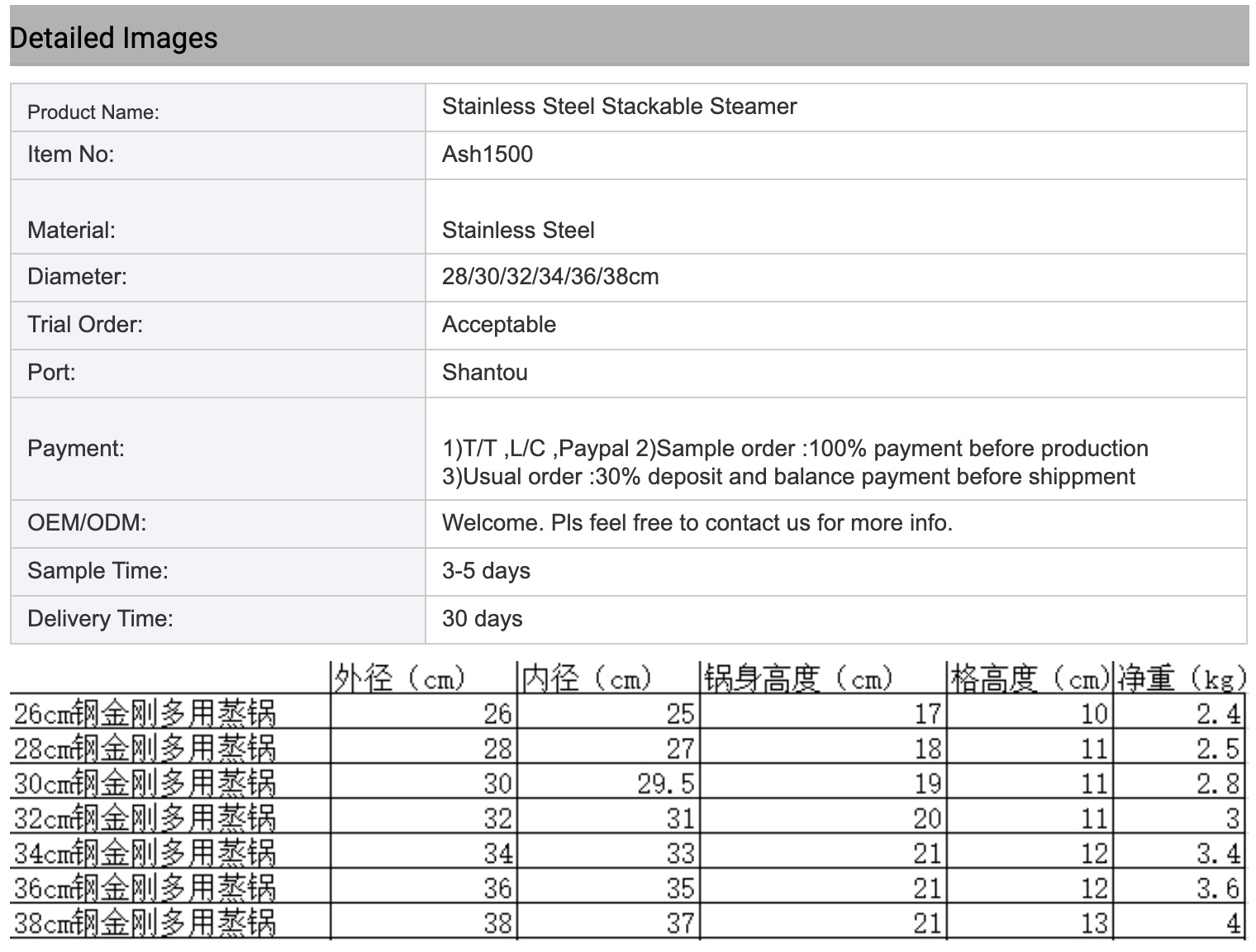The width and height of the screenshot is (1256, 952).
Task: Click the 外径（cm）column header
Action: [401, 678]
